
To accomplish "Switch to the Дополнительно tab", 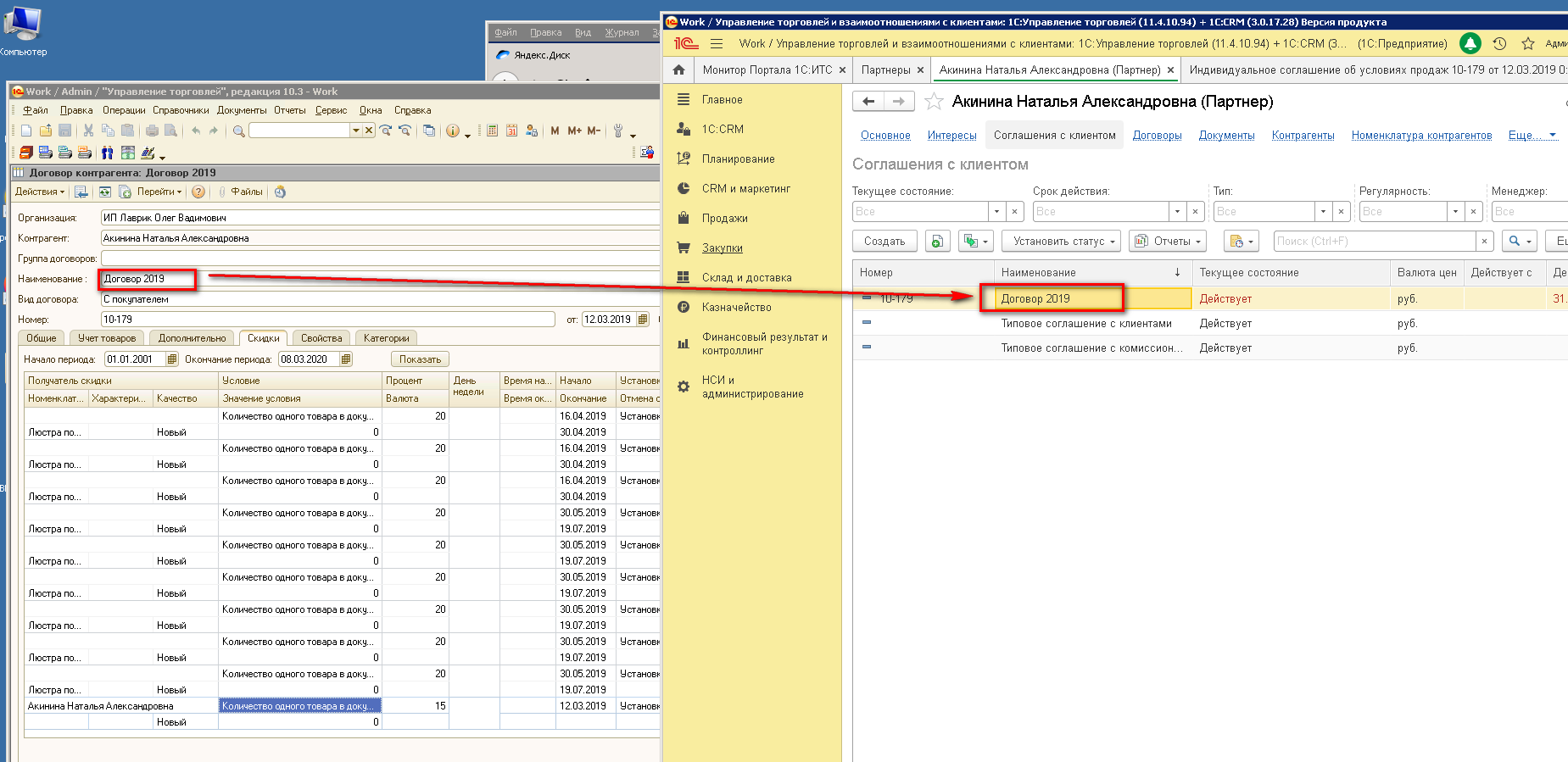I will (x=192, y=338).
